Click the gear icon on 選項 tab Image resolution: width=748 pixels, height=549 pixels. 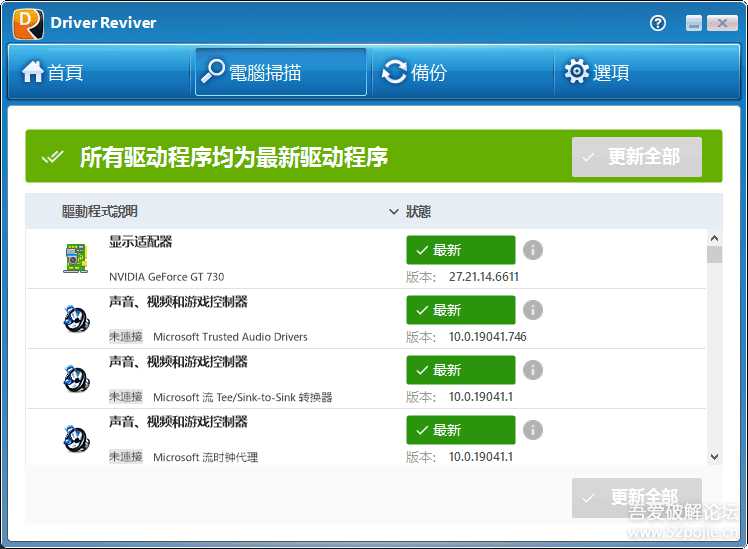point(576,71)
